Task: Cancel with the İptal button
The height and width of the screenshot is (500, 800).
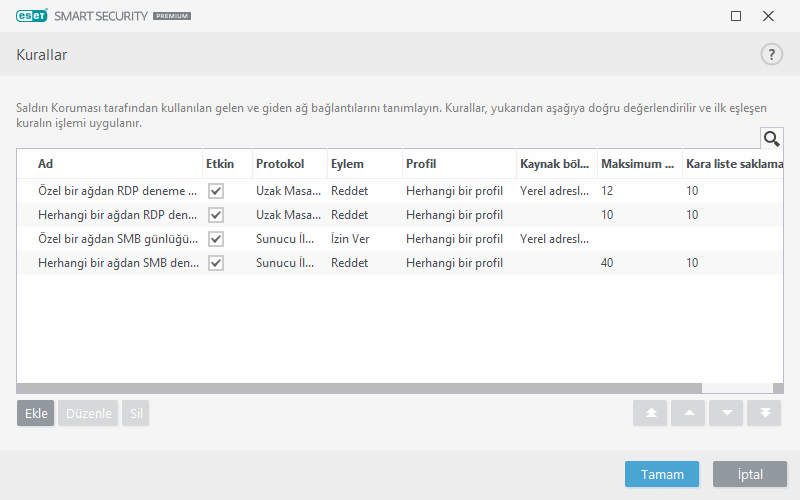Action: (749, 475)
